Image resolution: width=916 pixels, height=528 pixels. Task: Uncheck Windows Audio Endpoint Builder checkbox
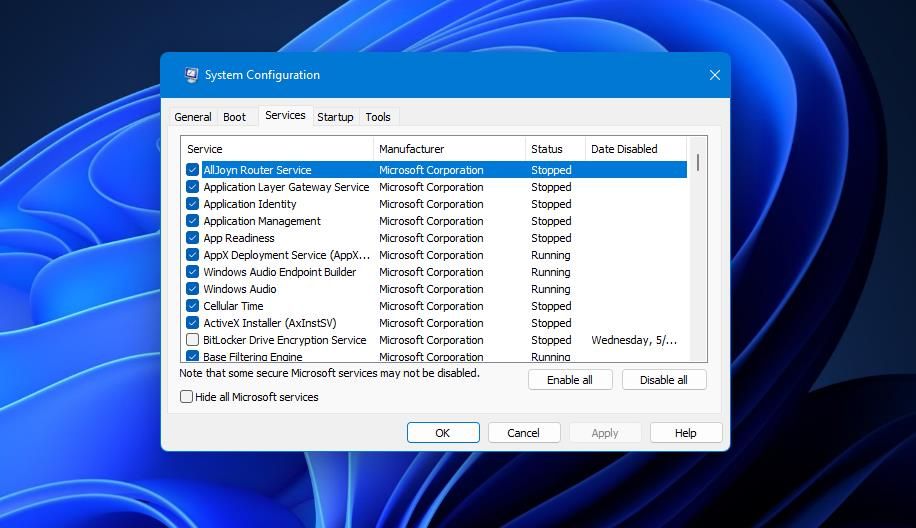tap(192, 272)
